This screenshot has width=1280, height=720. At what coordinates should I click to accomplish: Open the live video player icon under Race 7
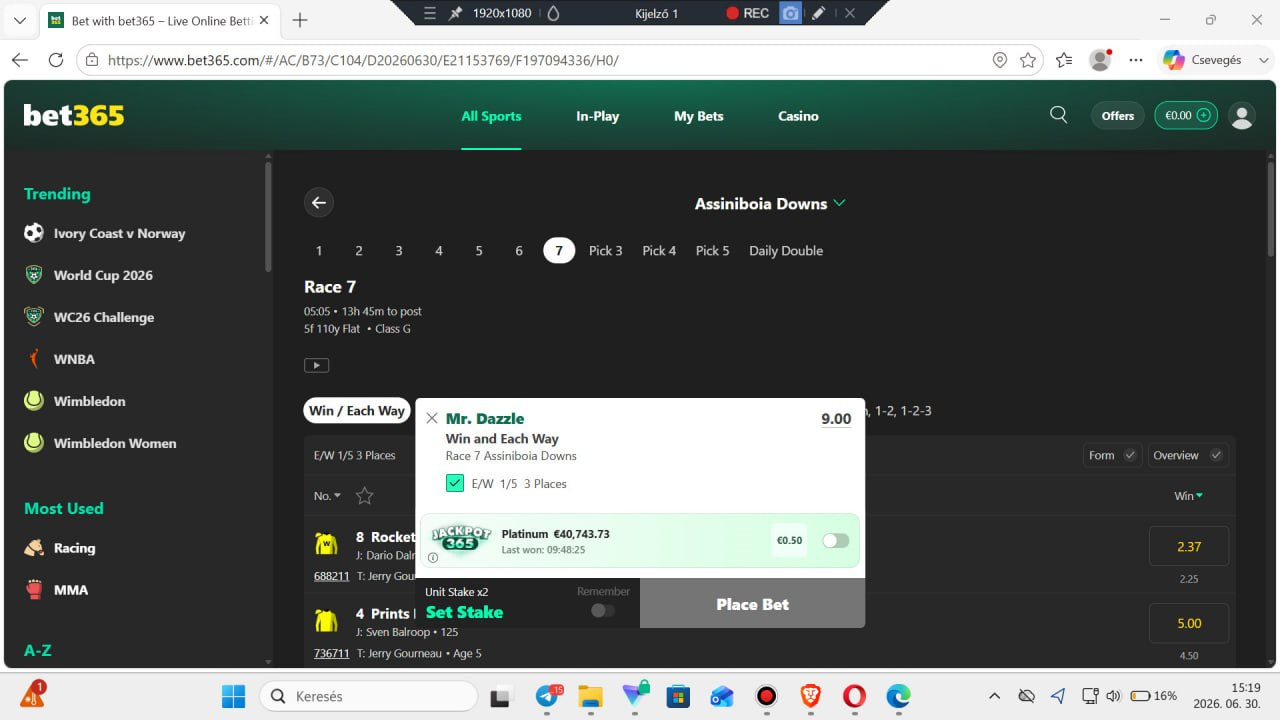coord(316,365)
